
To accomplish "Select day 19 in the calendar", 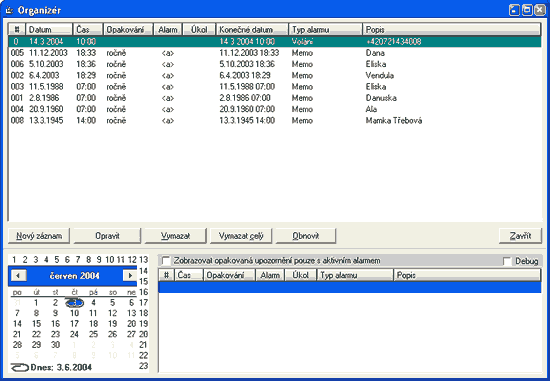I will click(x=112, y=323).
